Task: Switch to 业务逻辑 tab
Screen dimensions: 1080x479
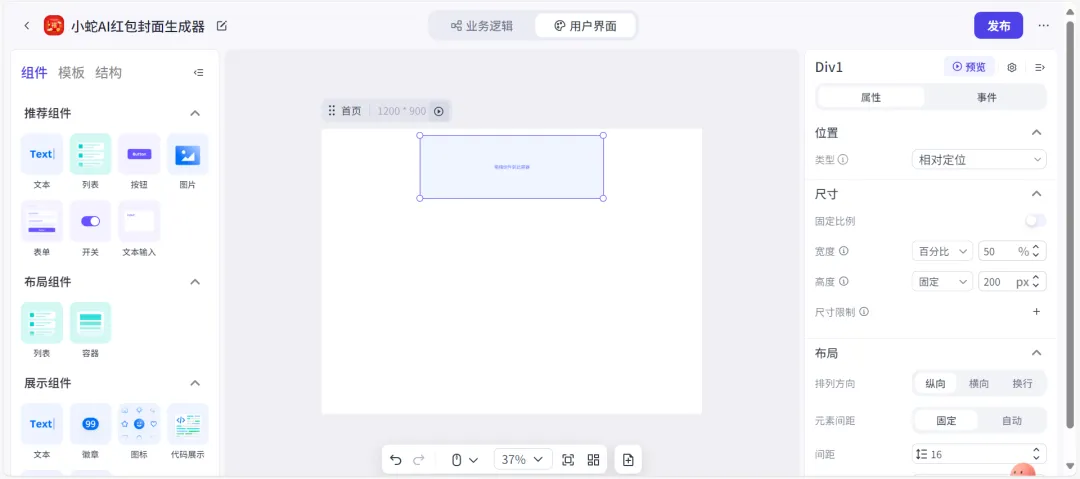Action: pyautogui.click(x=482, y=26)
